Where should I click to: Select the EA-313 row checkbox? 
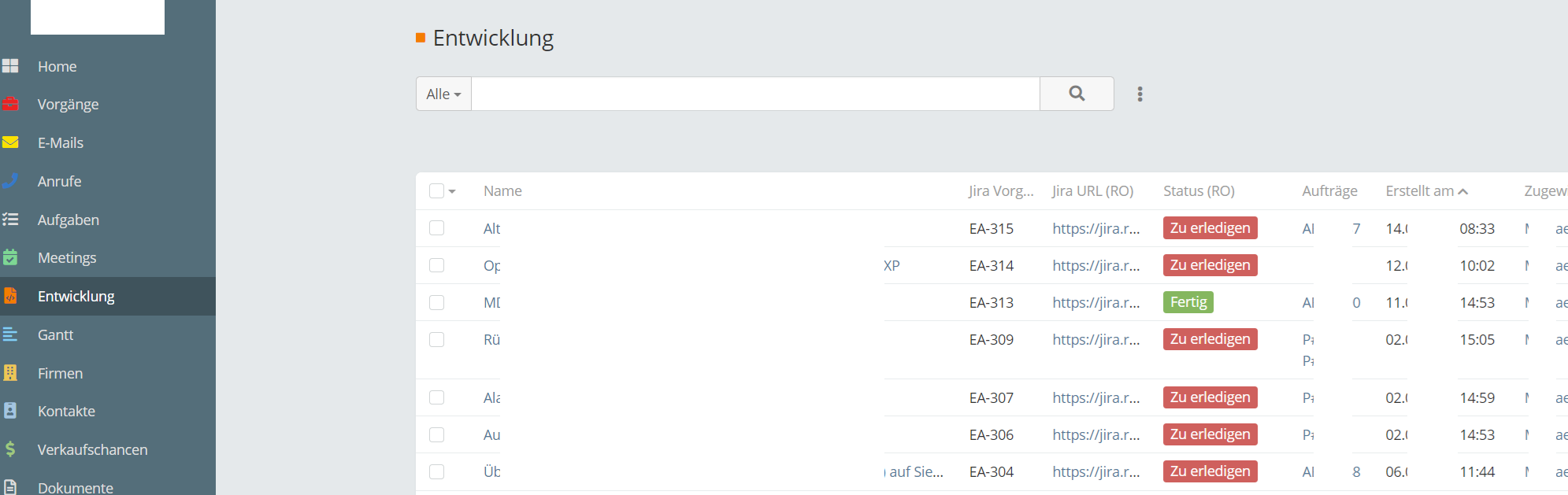(x=437, y=303)
